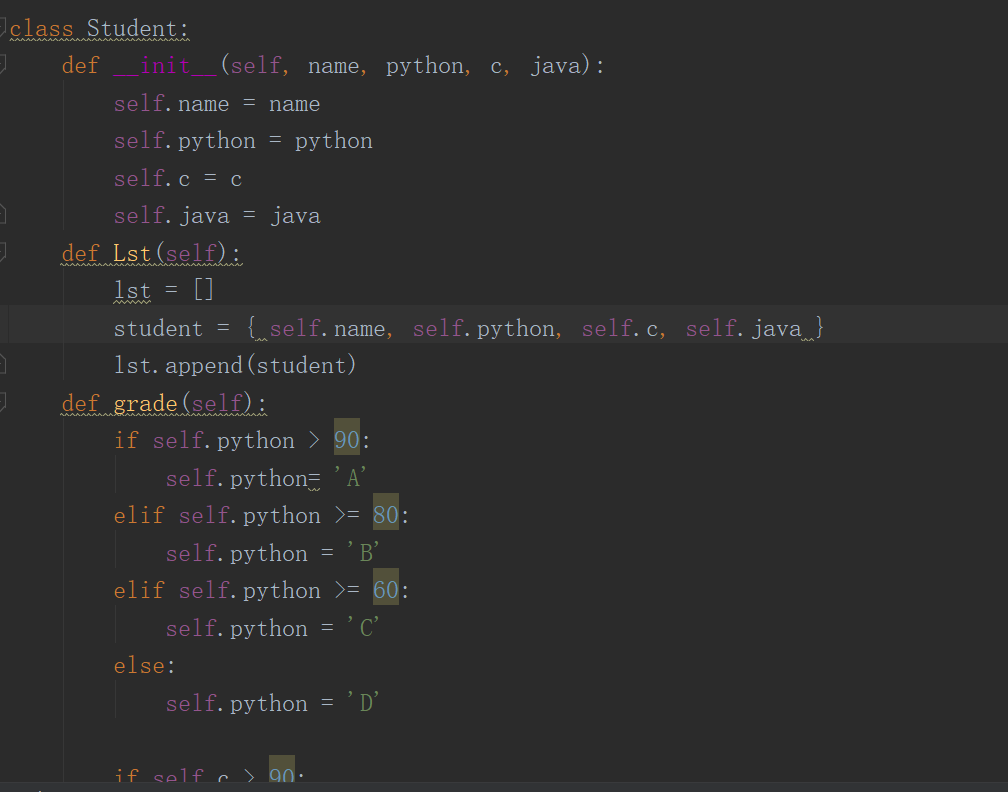Place cursor on line self.java = java

pyautogui.click(x=217, y=216)
